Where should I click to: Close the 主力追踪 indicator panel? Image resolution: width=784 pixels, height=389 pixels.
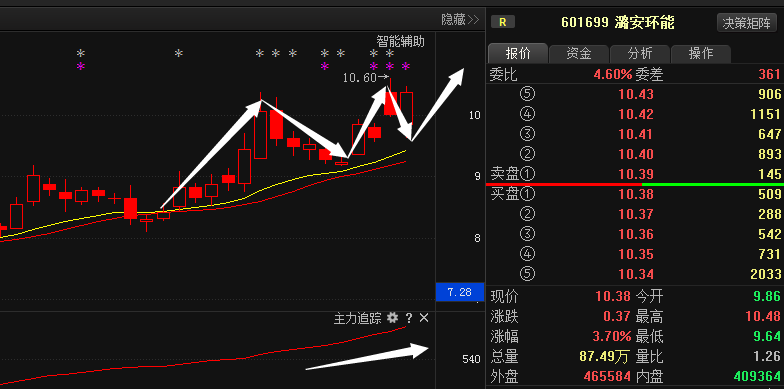click(424, 318)
